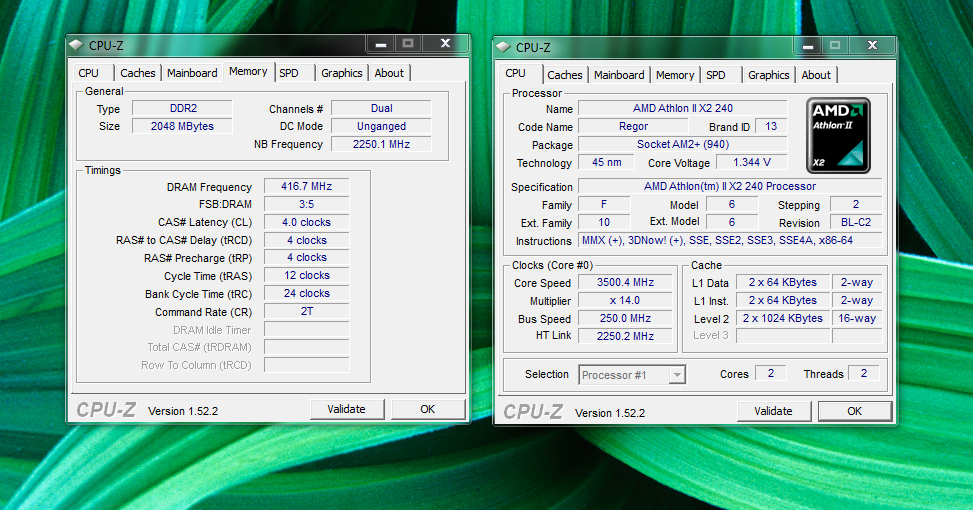Image resolution: width=973 pixels, height=510 pixels.
Task: Click the 16-way Level 2 associativity field
Action: click(x=857, y=318)
